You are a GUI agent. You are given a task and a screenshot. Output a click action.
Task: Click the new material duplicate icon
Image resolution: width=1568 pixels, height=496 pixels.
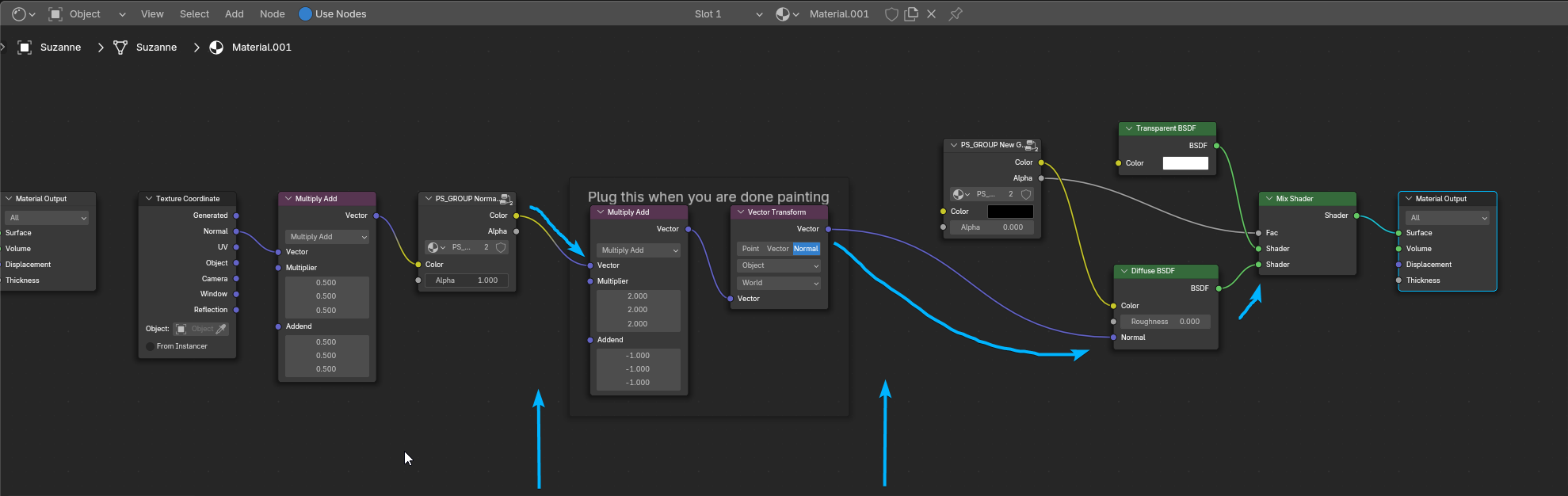(911, 14)
